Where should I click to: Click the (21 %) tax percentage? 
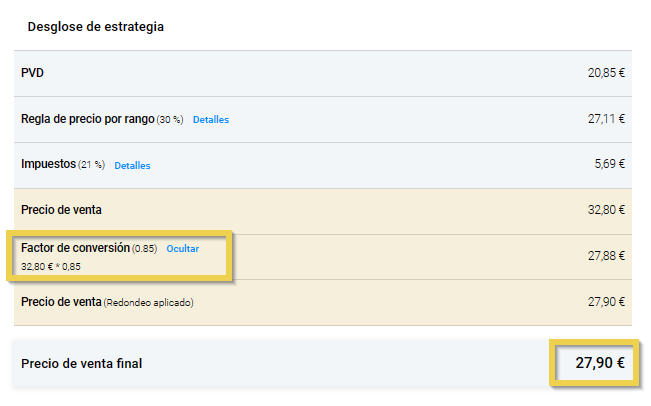(91, 166)
